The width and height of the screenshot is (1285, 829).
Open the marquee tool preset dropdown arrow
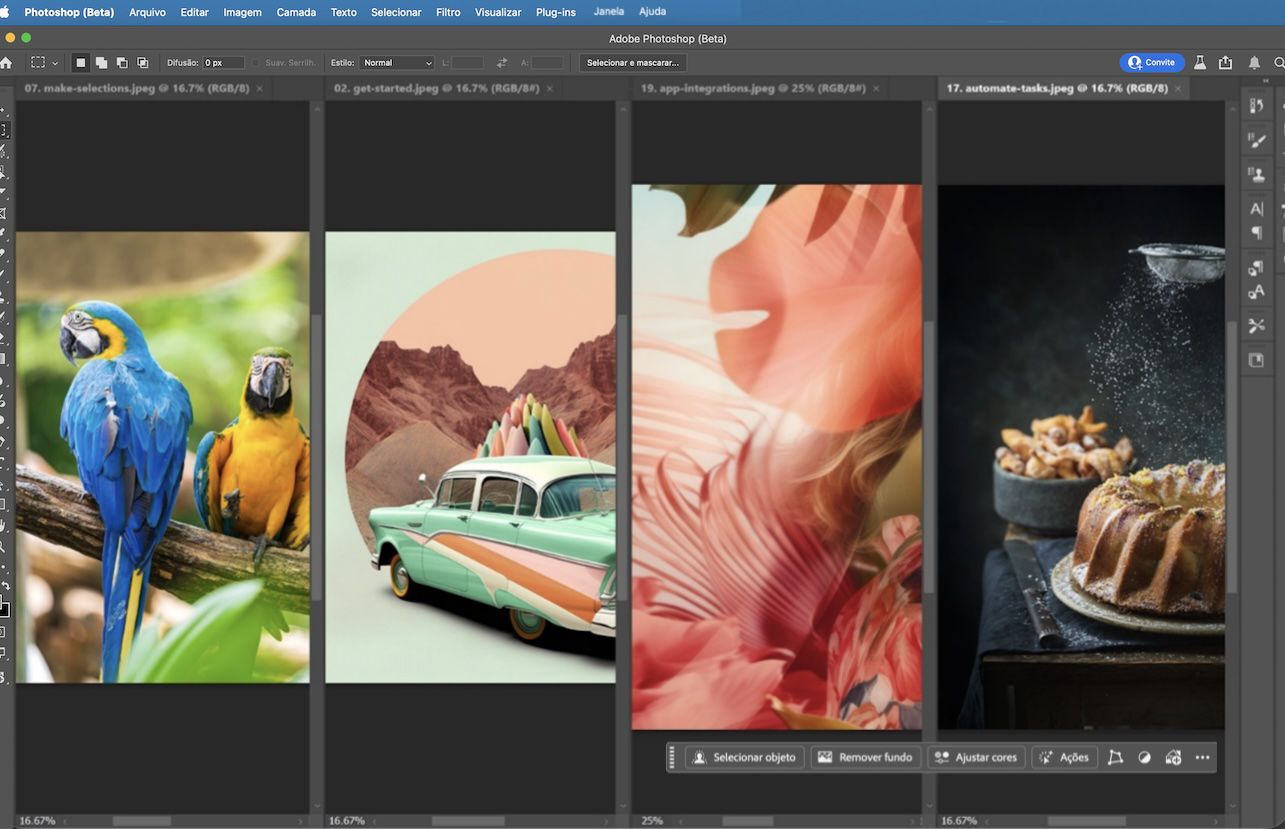[57, 62]
